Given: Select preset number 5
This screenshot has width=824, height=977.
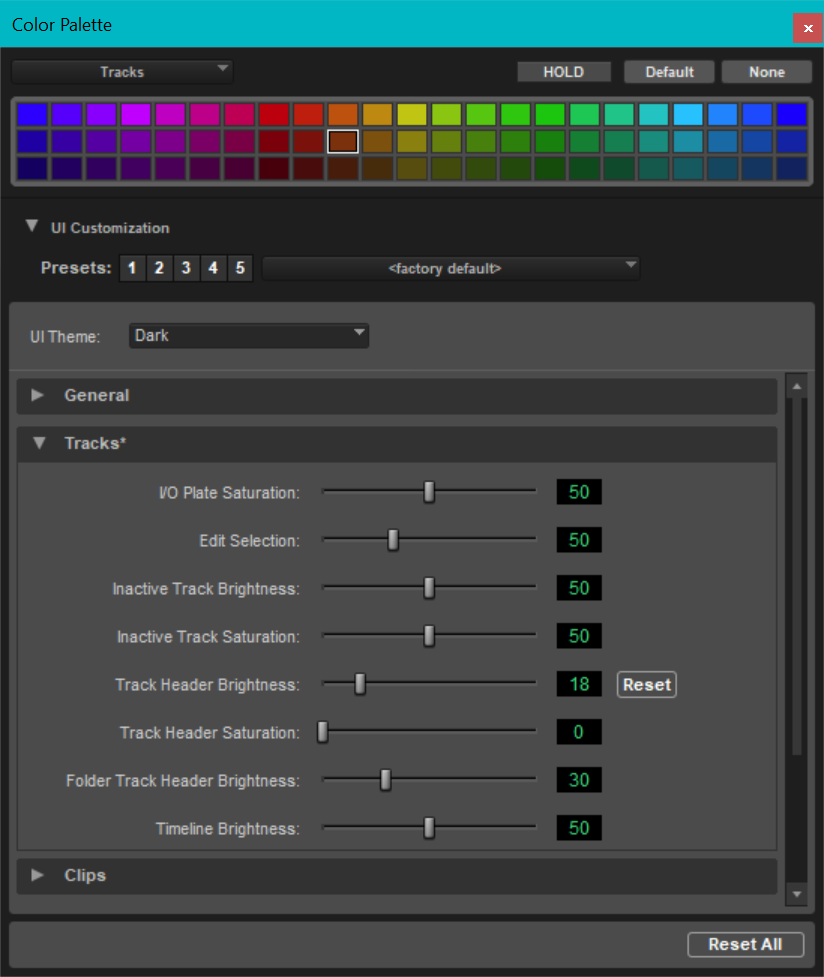Looking at the screenshot, I should coord(239,268).
